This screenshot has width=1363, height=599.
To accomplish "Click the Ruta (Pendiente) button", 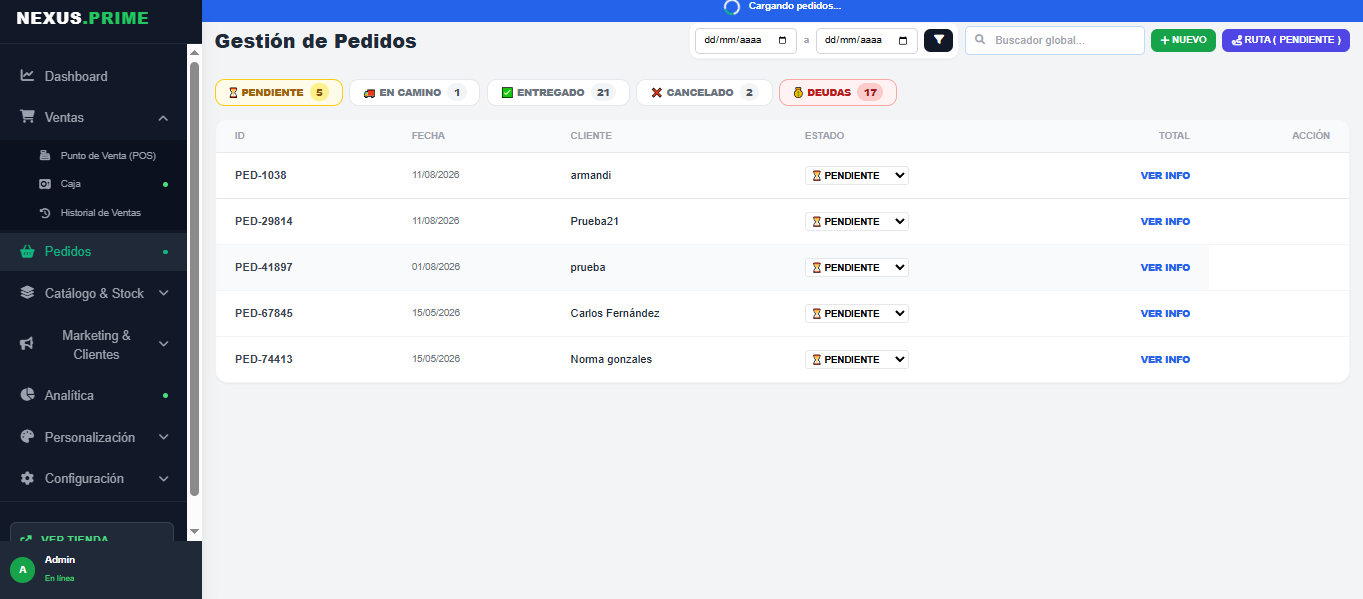I will pyautogui.click(x=1286, y=40).
